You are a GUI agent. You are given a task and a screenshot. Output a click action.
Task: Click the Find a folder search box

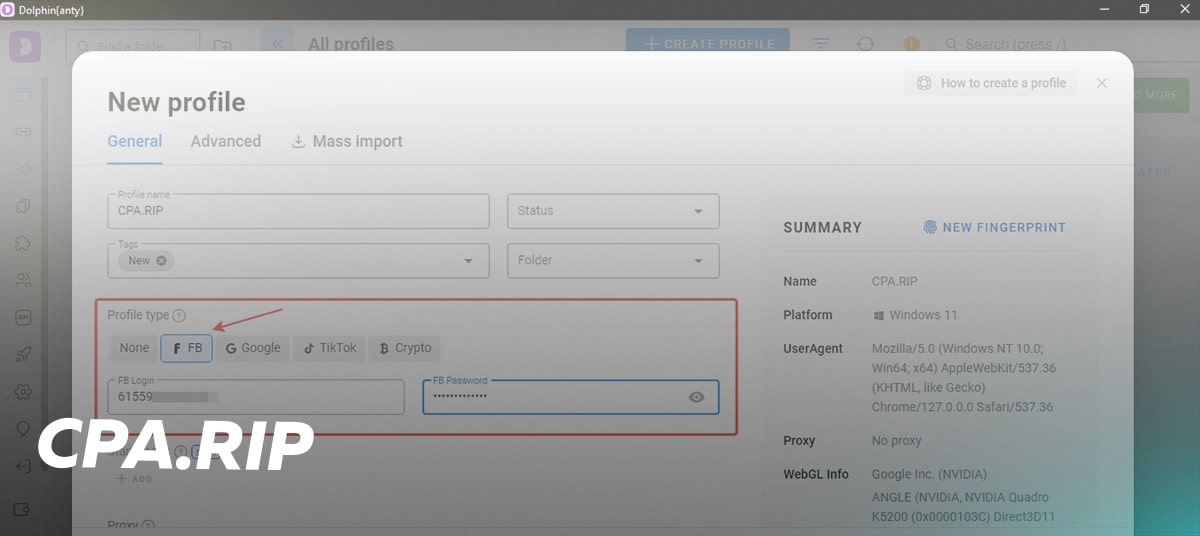(x=133, y=46)
